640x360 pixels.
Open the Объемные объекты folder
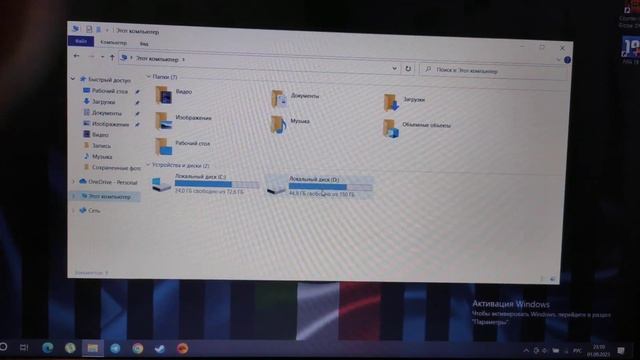pos(417,128)
